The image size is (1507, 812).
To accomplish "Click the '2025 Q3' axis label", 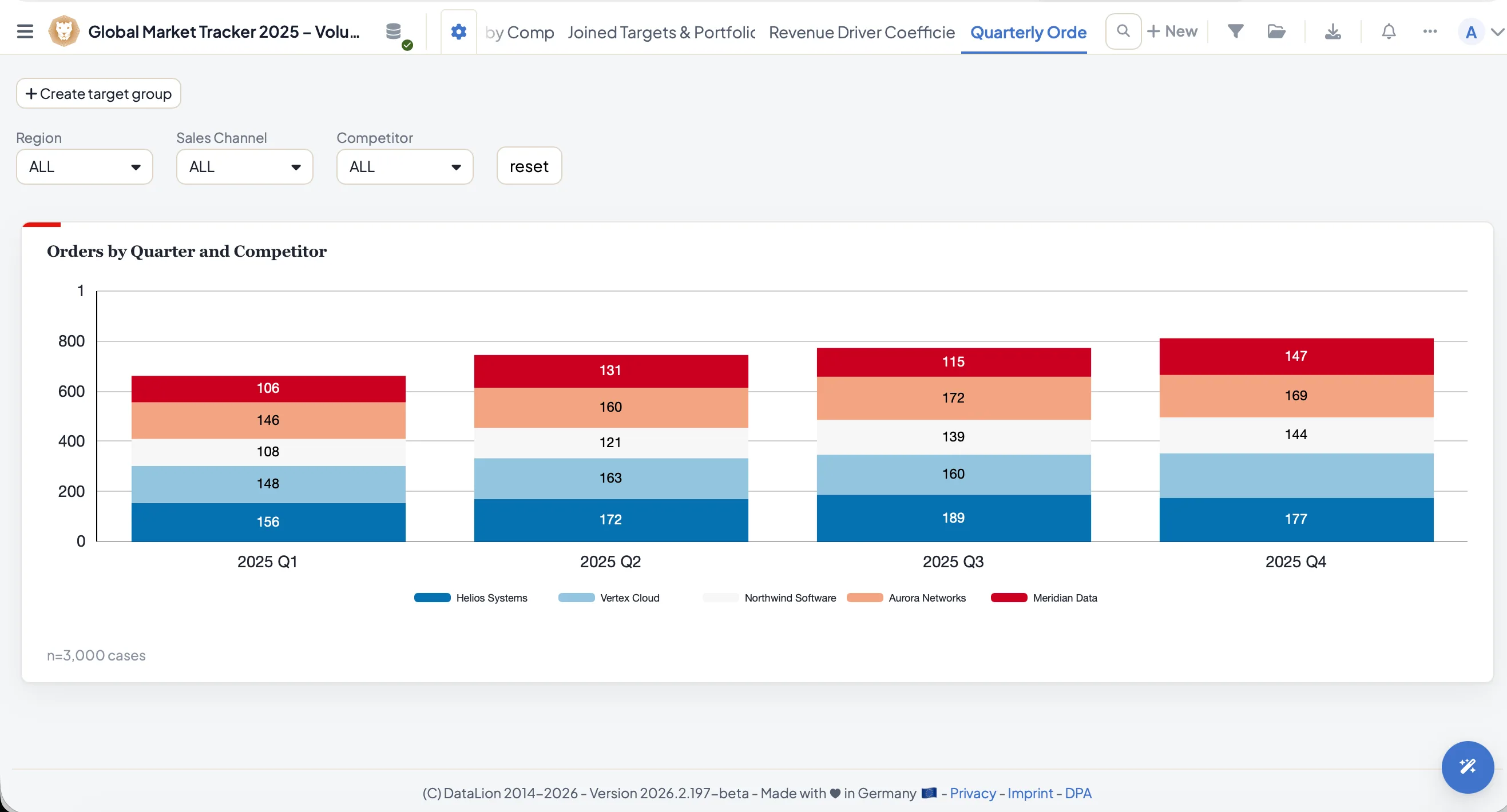I will click(x=953, y=562).
